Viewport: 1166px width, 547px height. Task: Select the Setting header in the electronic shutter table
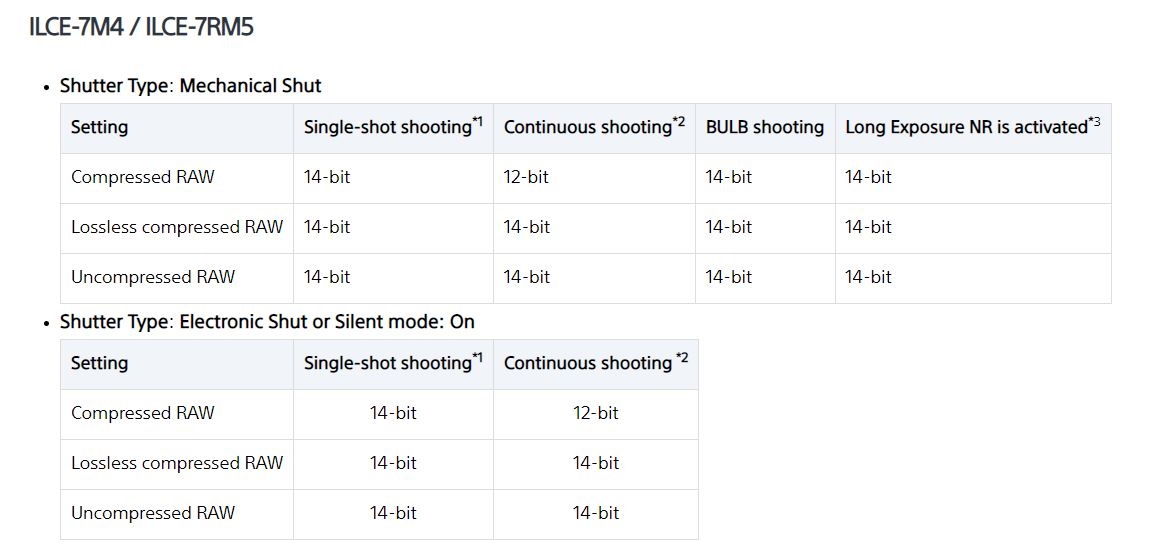coord(99,364)
